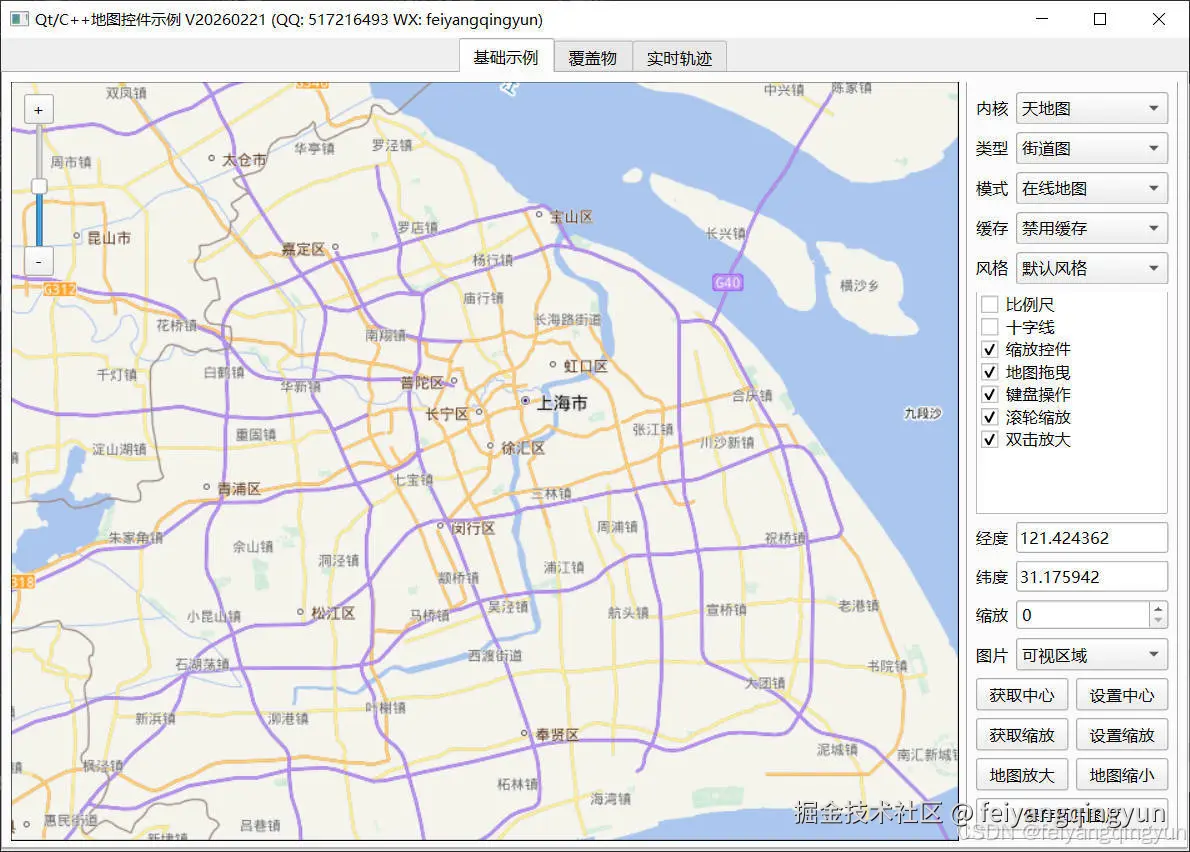Click the 设置中心 button

1122,695
